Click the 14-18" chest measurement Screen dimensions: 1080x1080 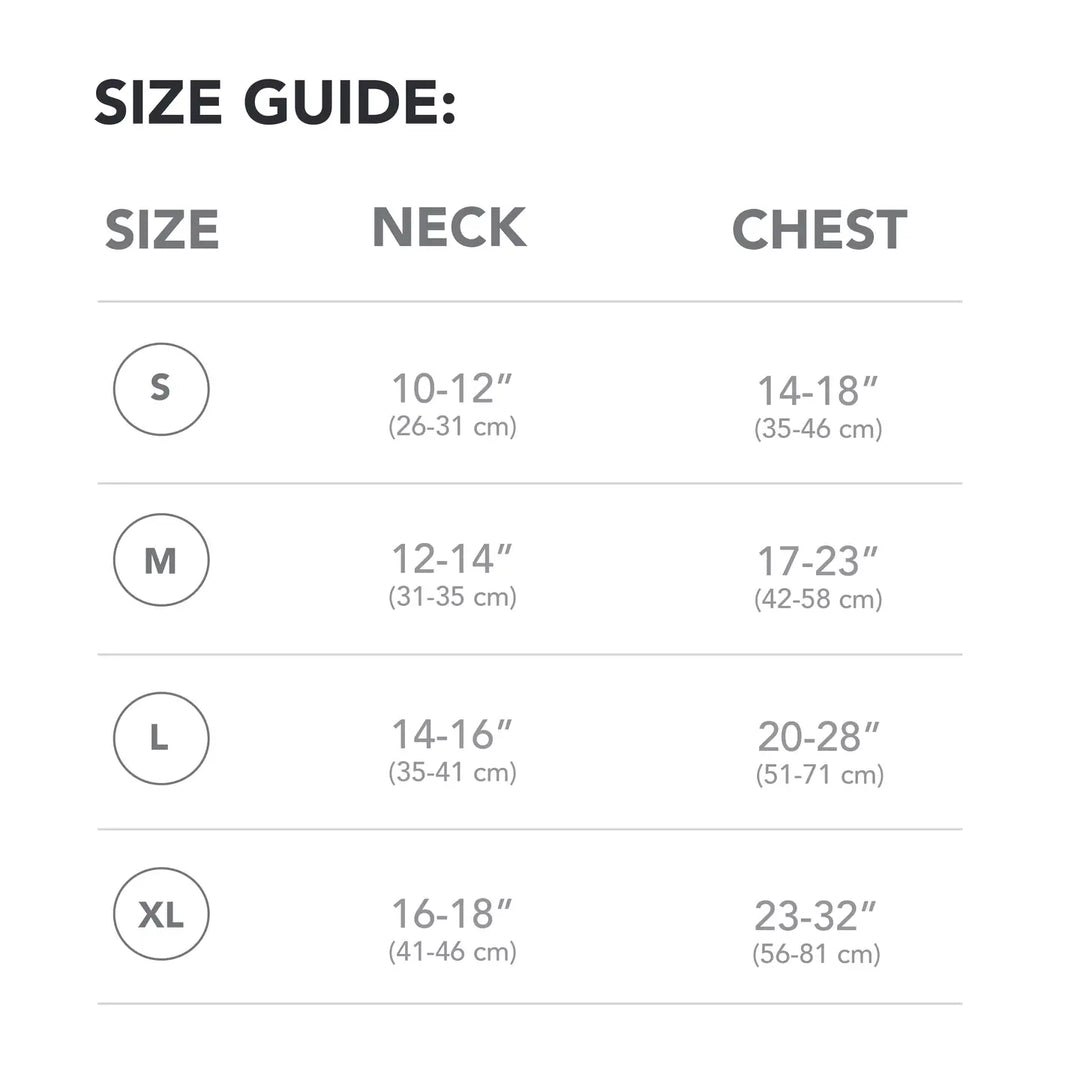point(818,391)
